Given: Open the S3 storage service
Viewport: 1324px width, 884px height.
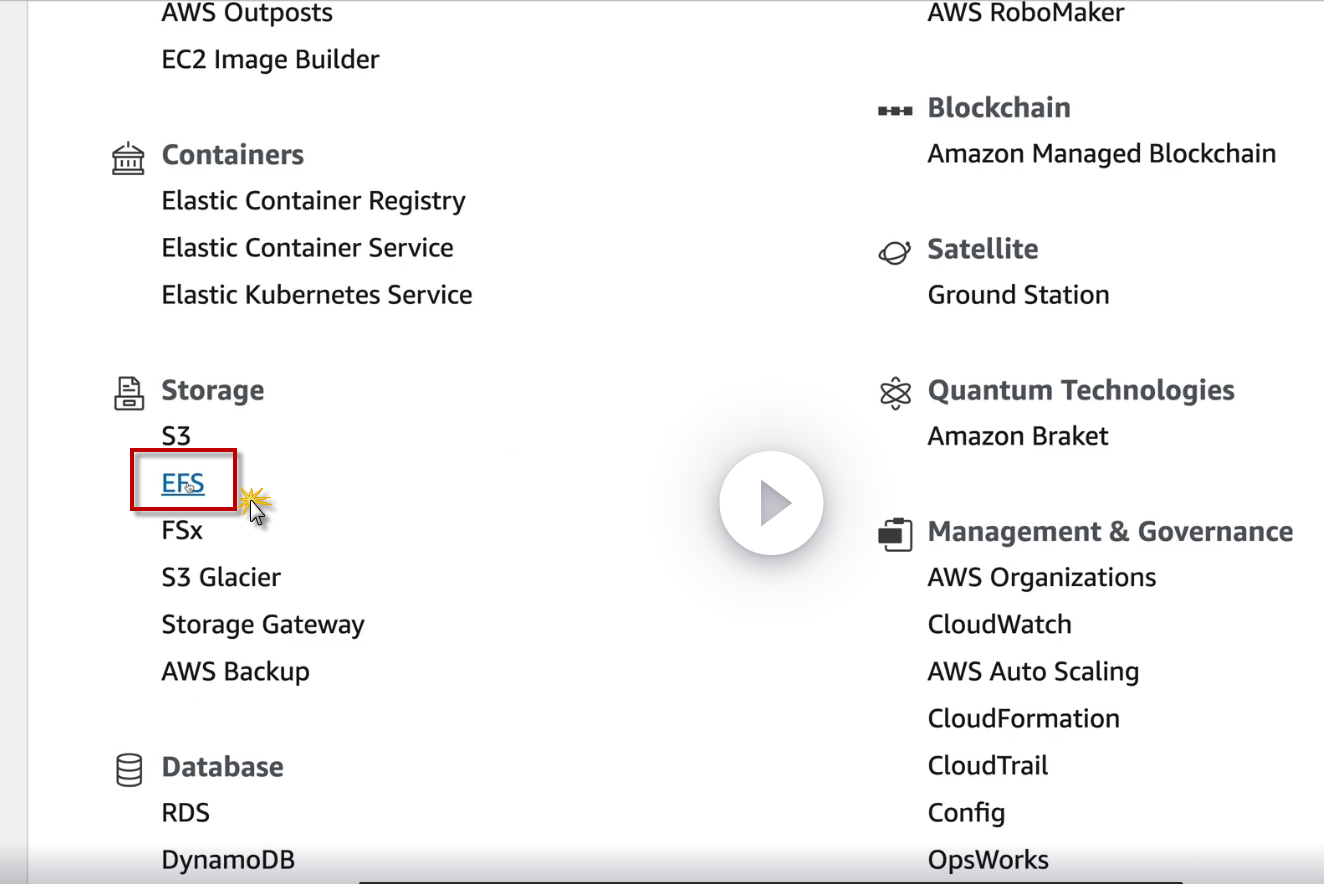Looking at the screenshot, I should pos(176,436).
